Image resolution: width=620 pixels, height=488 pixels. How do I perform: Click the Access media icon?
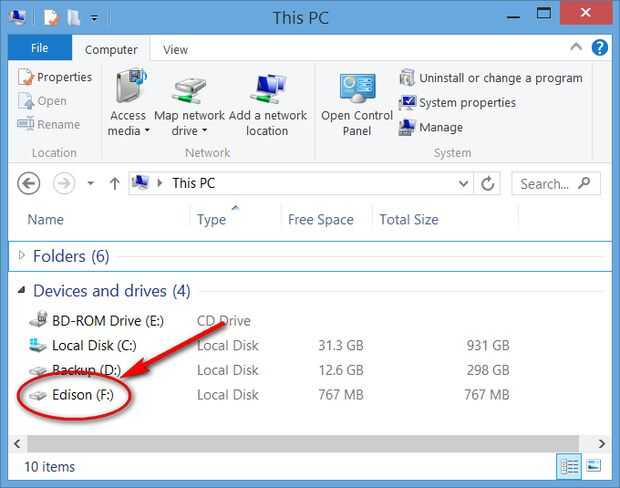click(x=129, y=90)
